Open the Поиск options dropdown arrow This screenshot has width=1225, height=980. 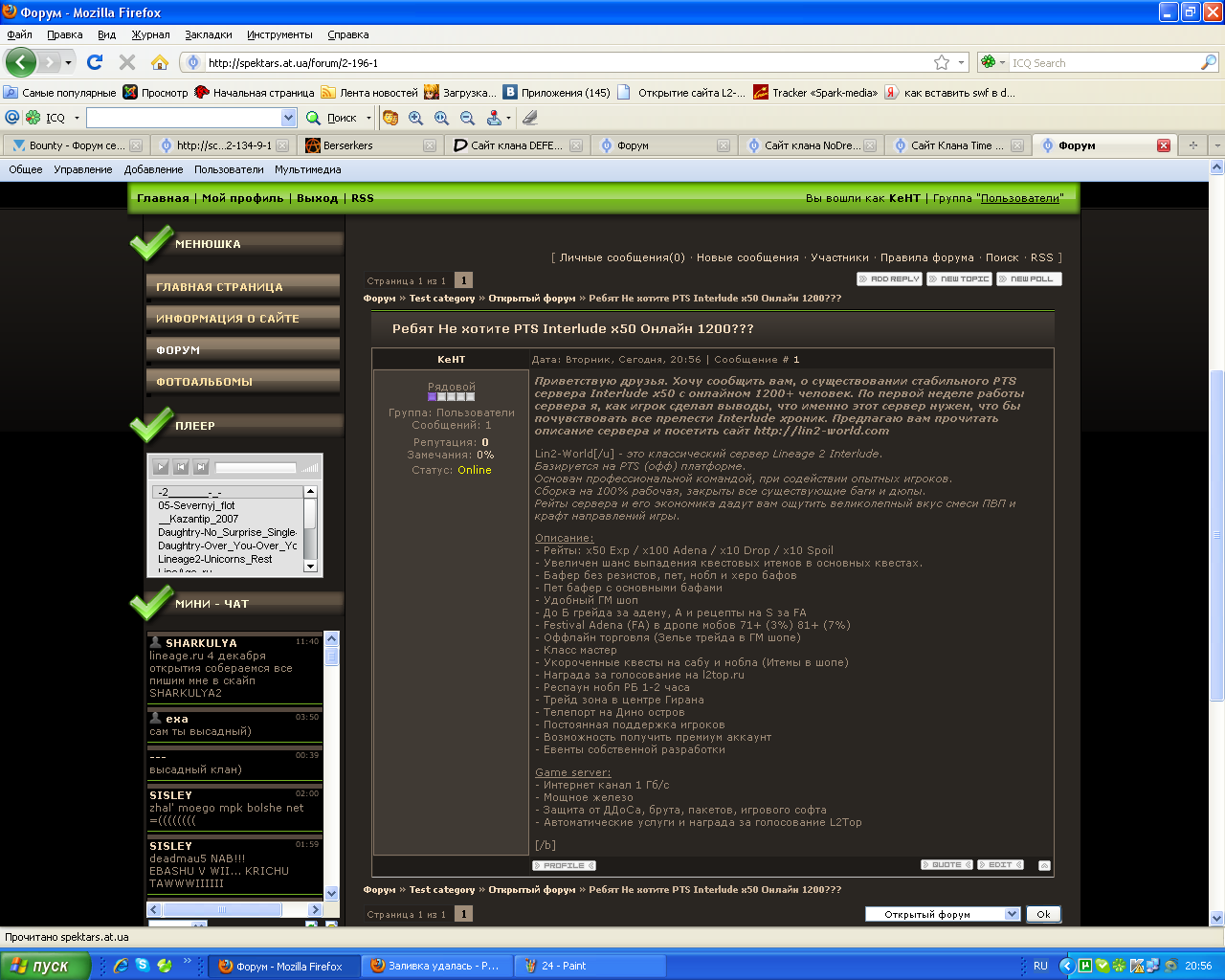point(368,118)
